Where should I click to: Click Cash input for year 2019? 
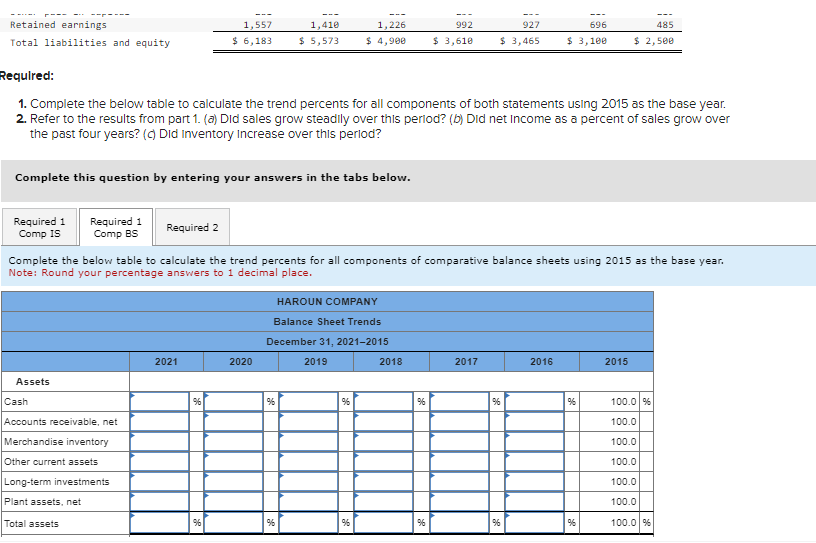[309, 401]
